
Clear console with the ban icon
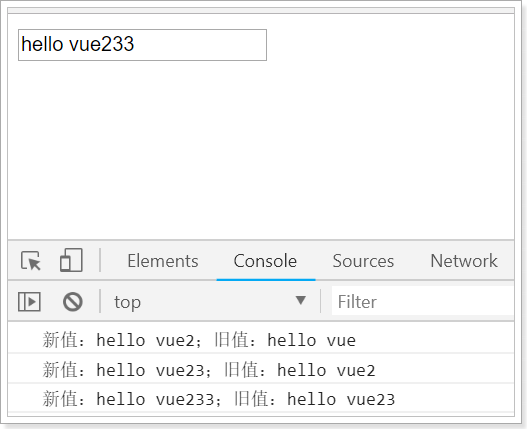(x=73, y=302)
